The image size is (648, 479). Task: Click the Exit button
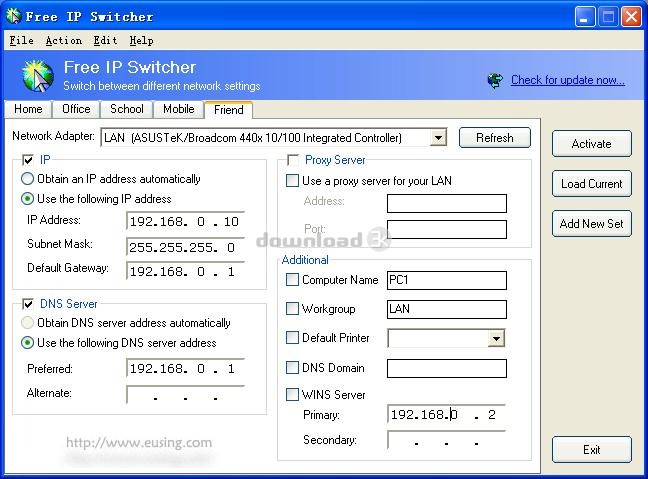[591, 449]
